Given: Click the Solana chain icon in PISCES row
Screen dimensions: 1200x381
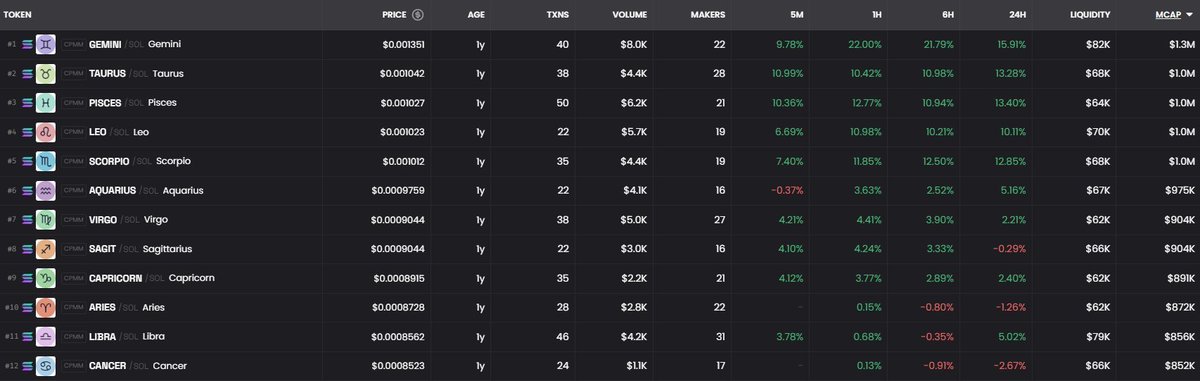Looking at the screenshot, I should click(27, 103).
